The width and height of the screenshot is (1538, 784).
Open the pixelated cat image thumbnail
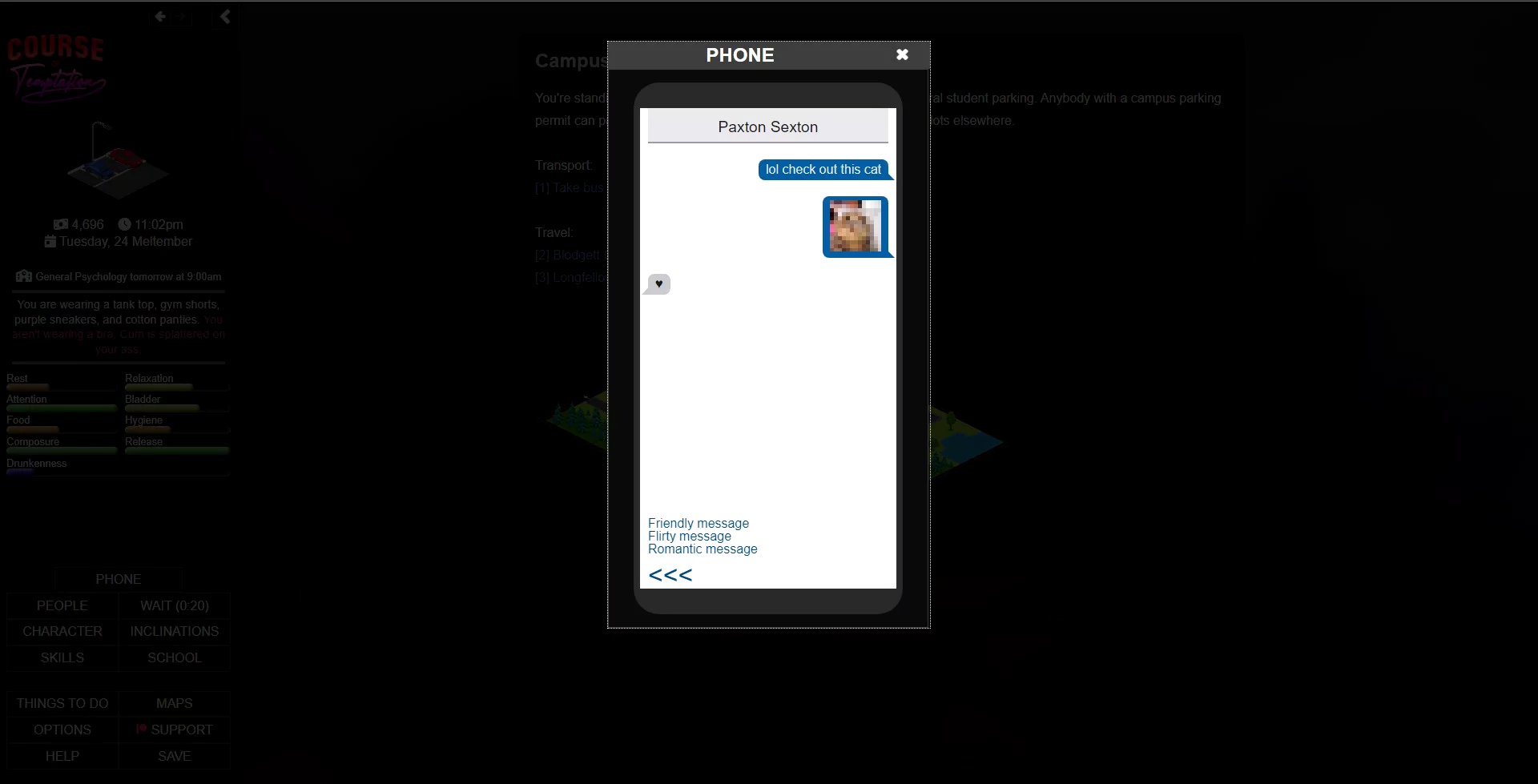click(855, 227)
